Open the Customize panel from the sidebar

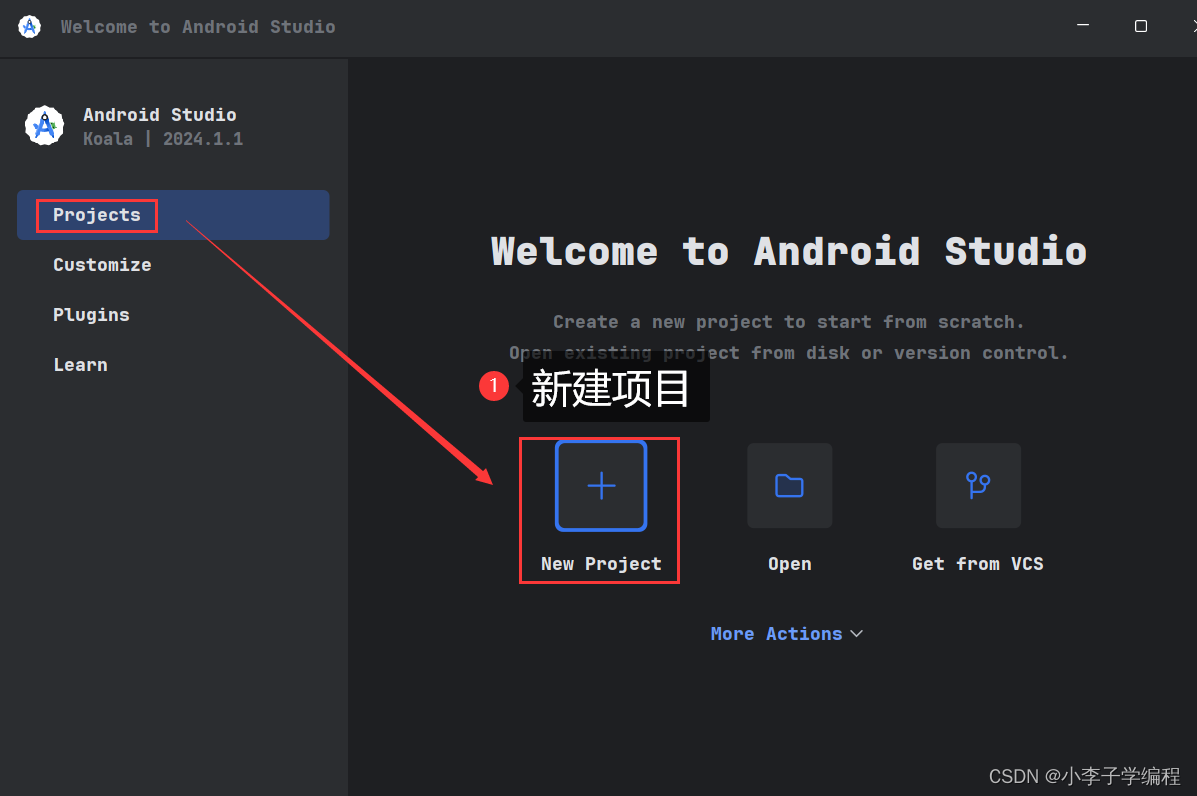tap(102, 264)
